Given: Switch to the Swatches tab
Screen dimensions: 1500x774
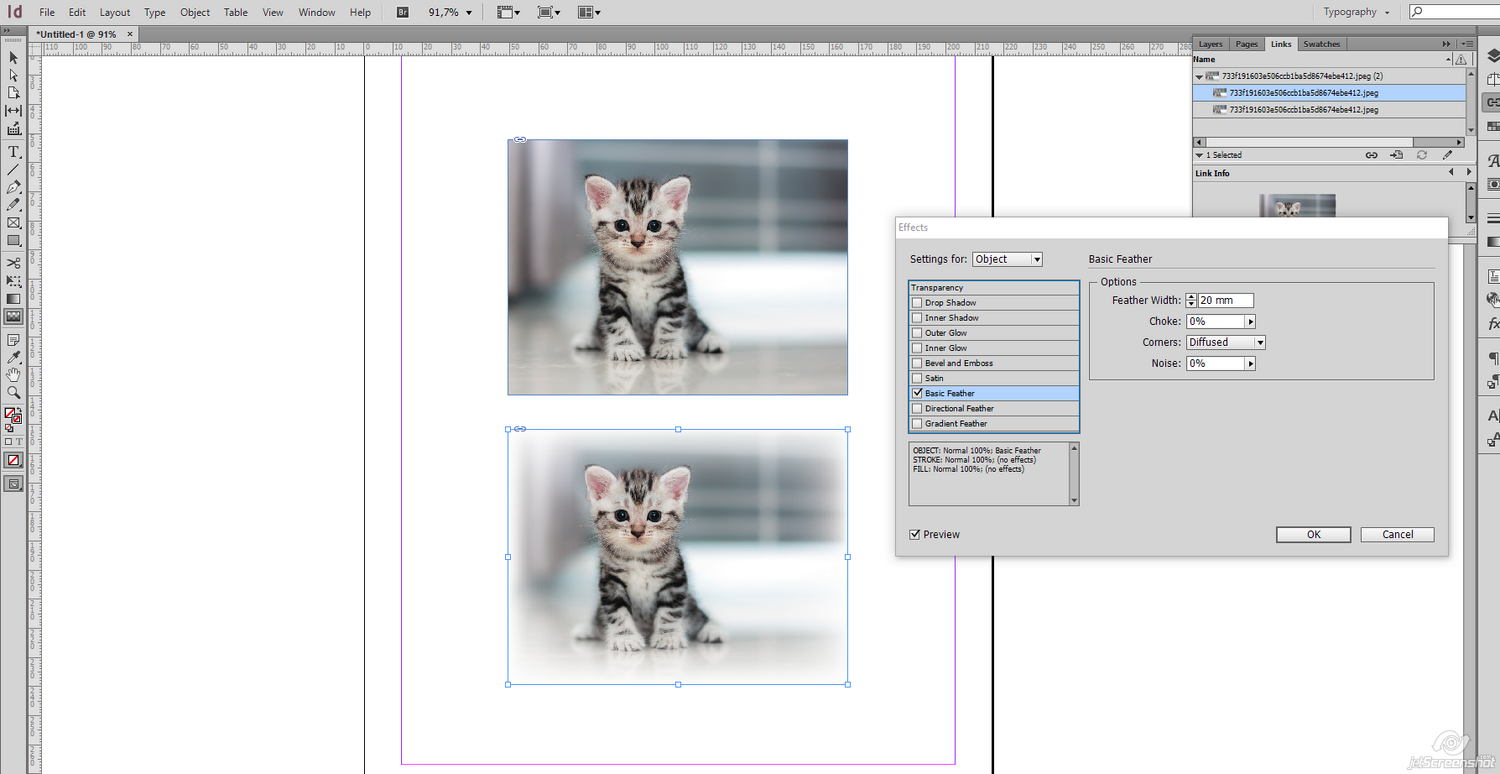Looking at the screenshot, I should (1321, 44).
